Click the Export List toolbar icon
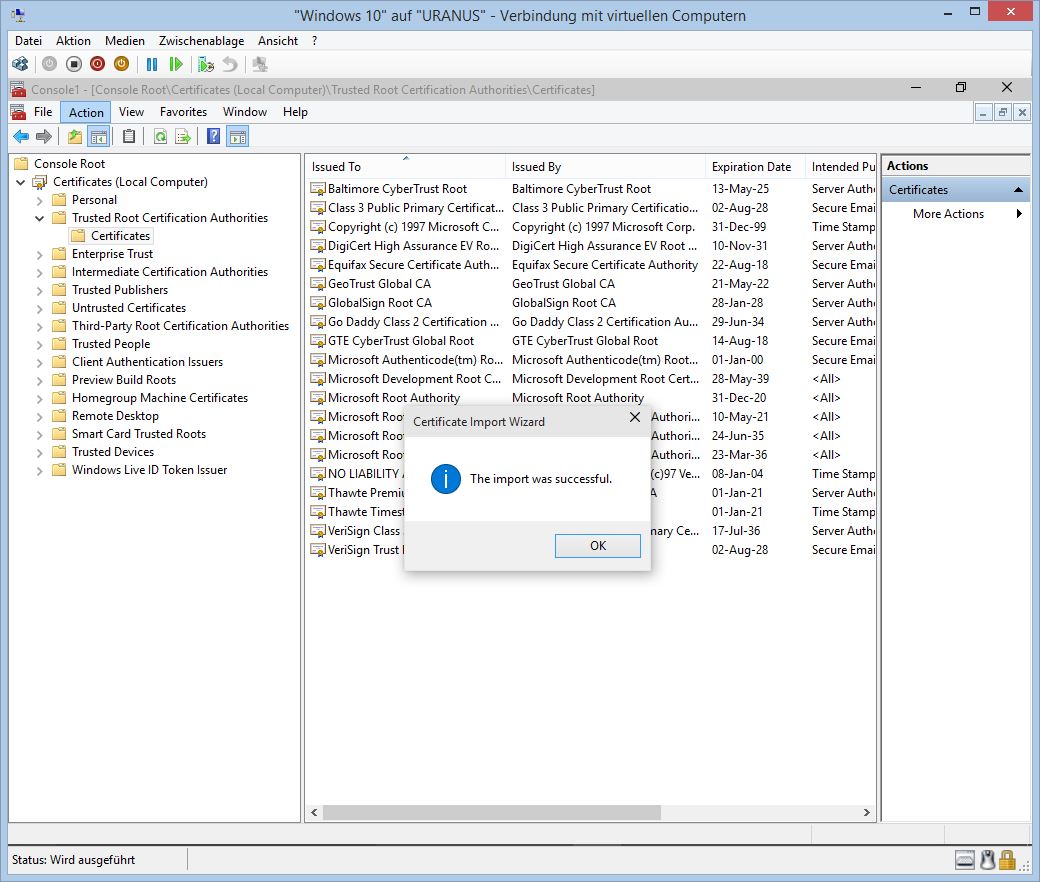This screenshot has width=1040, height=882. pos(183,137)
